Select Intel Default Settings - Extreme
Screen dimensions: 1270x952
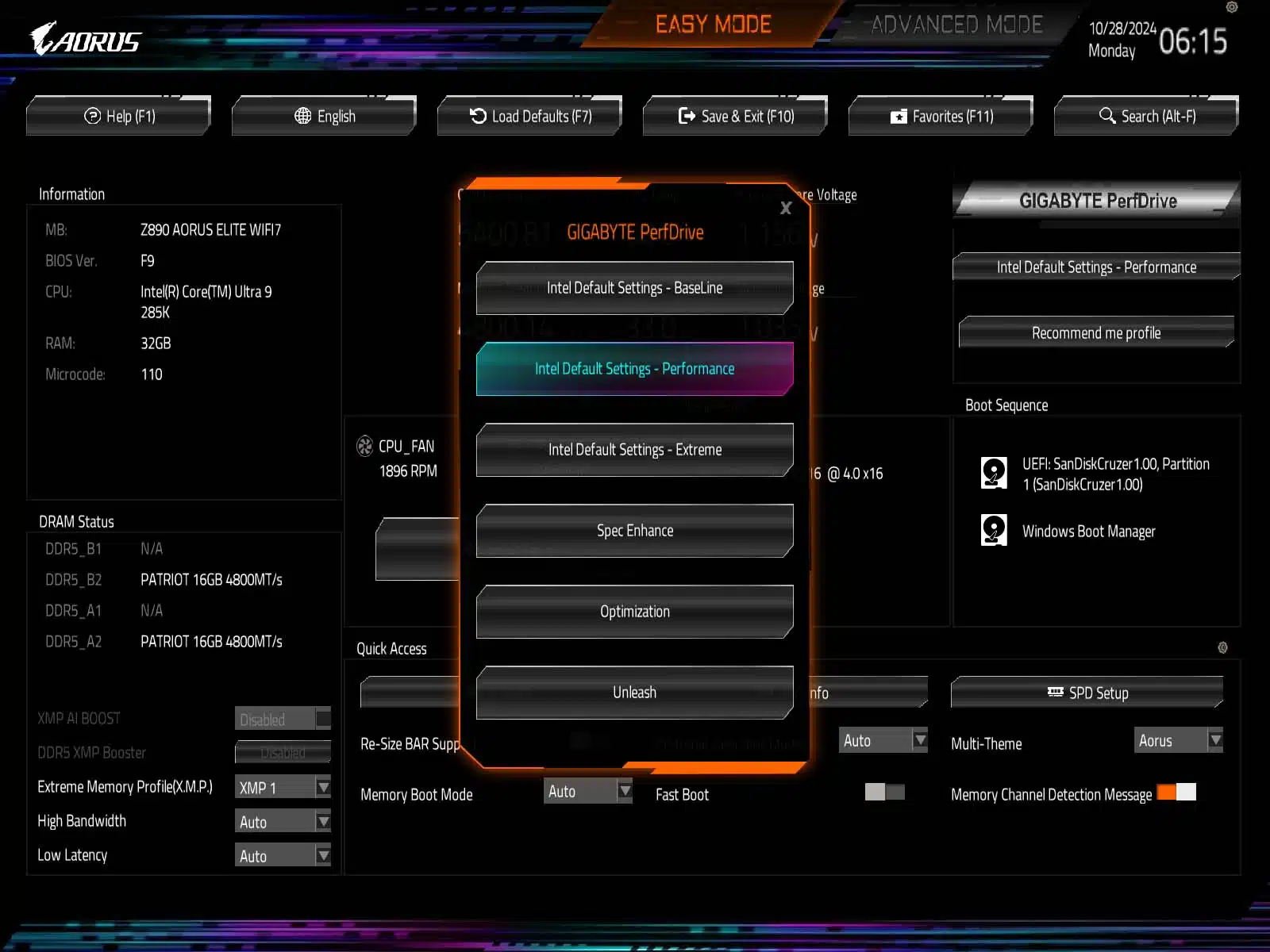(634, 450)
